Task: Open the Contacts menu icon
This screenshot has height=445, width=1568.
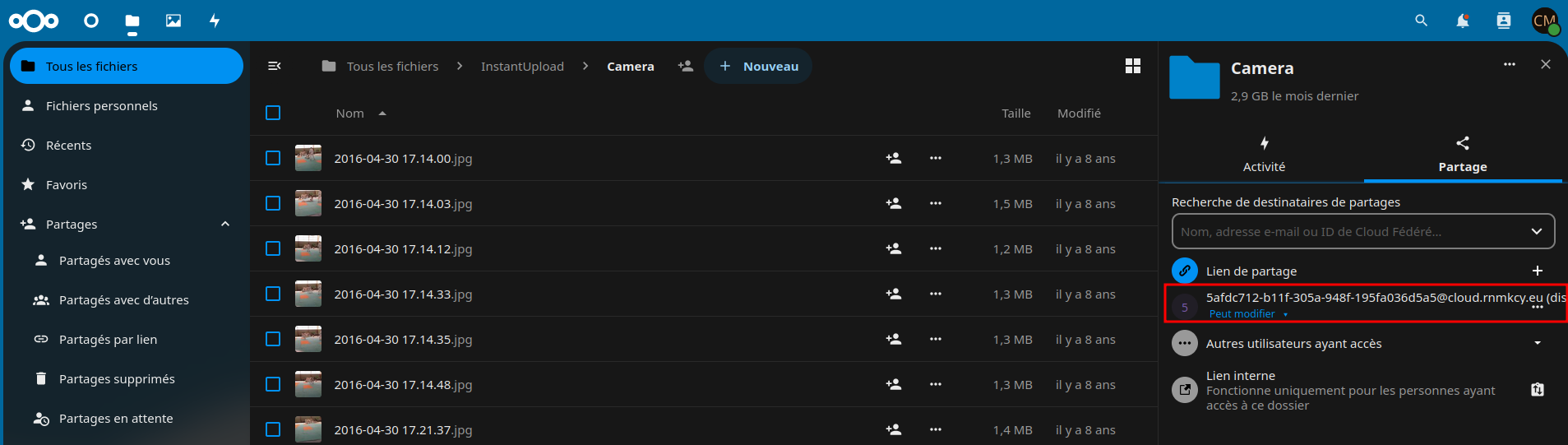Action: 1503,21
